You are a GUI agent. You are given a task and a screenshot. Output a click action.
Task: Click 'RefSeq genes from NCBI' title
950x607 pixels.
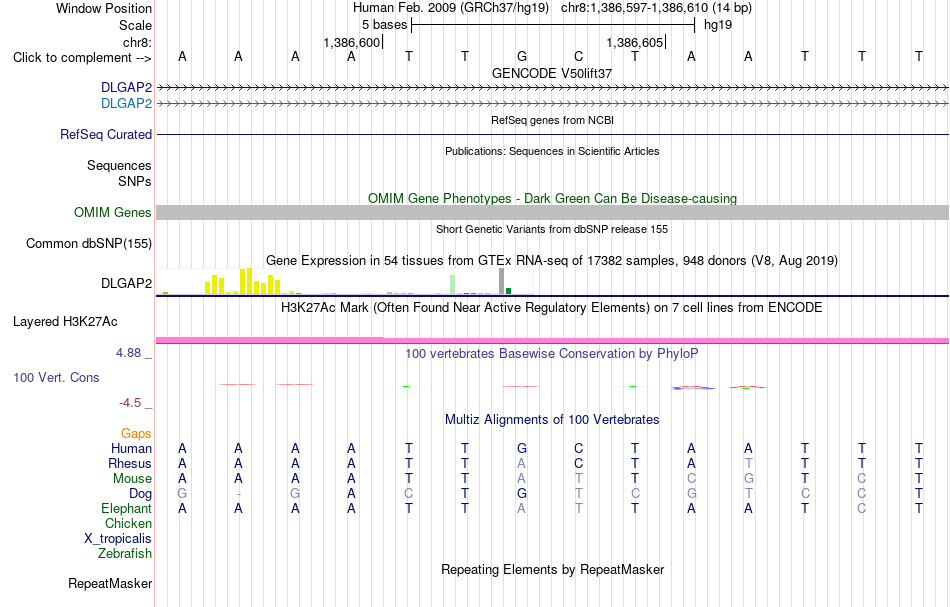tap(552, 120)
